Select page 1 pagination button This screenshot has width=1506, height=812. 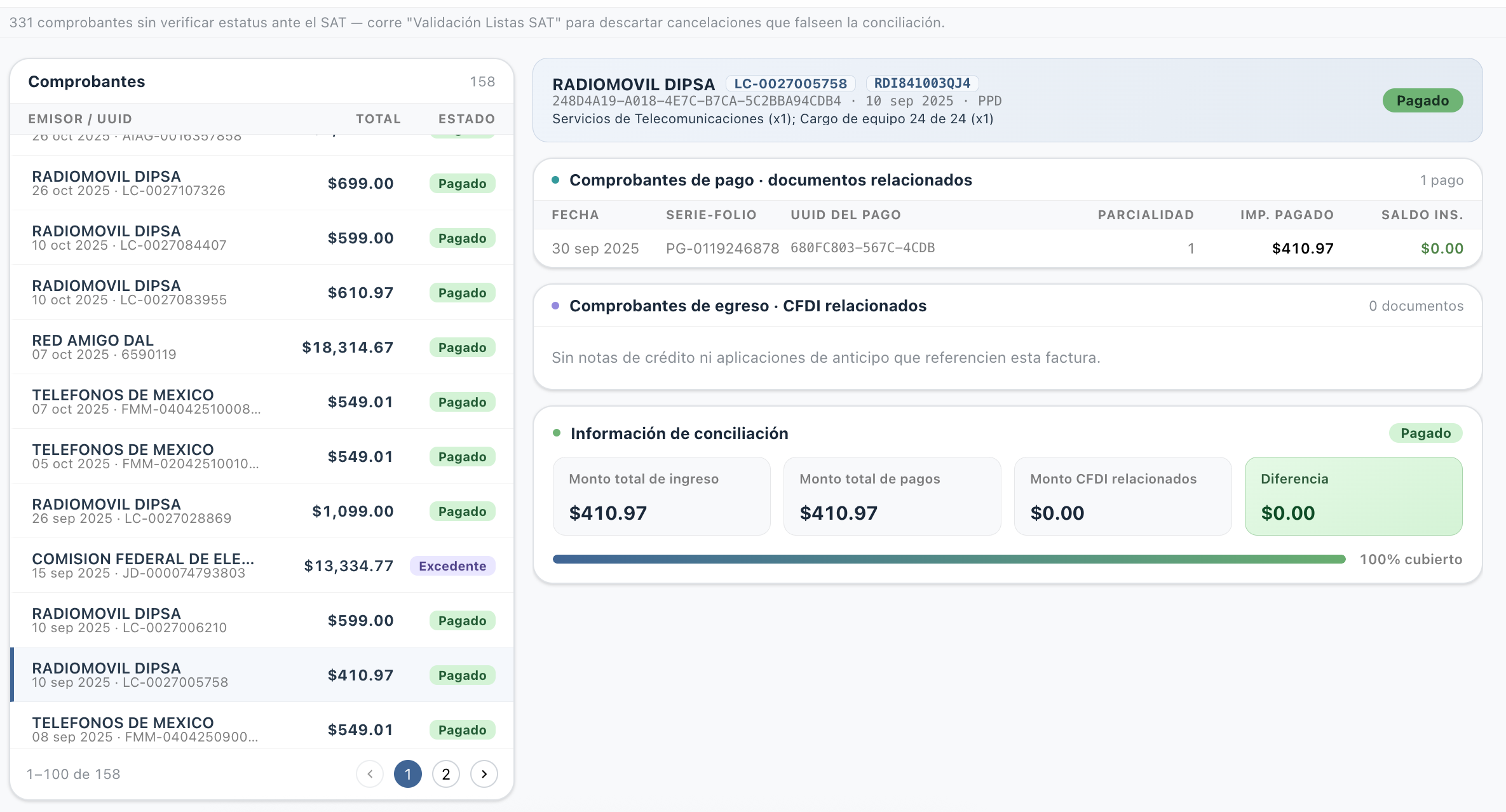tap(408, 774)
